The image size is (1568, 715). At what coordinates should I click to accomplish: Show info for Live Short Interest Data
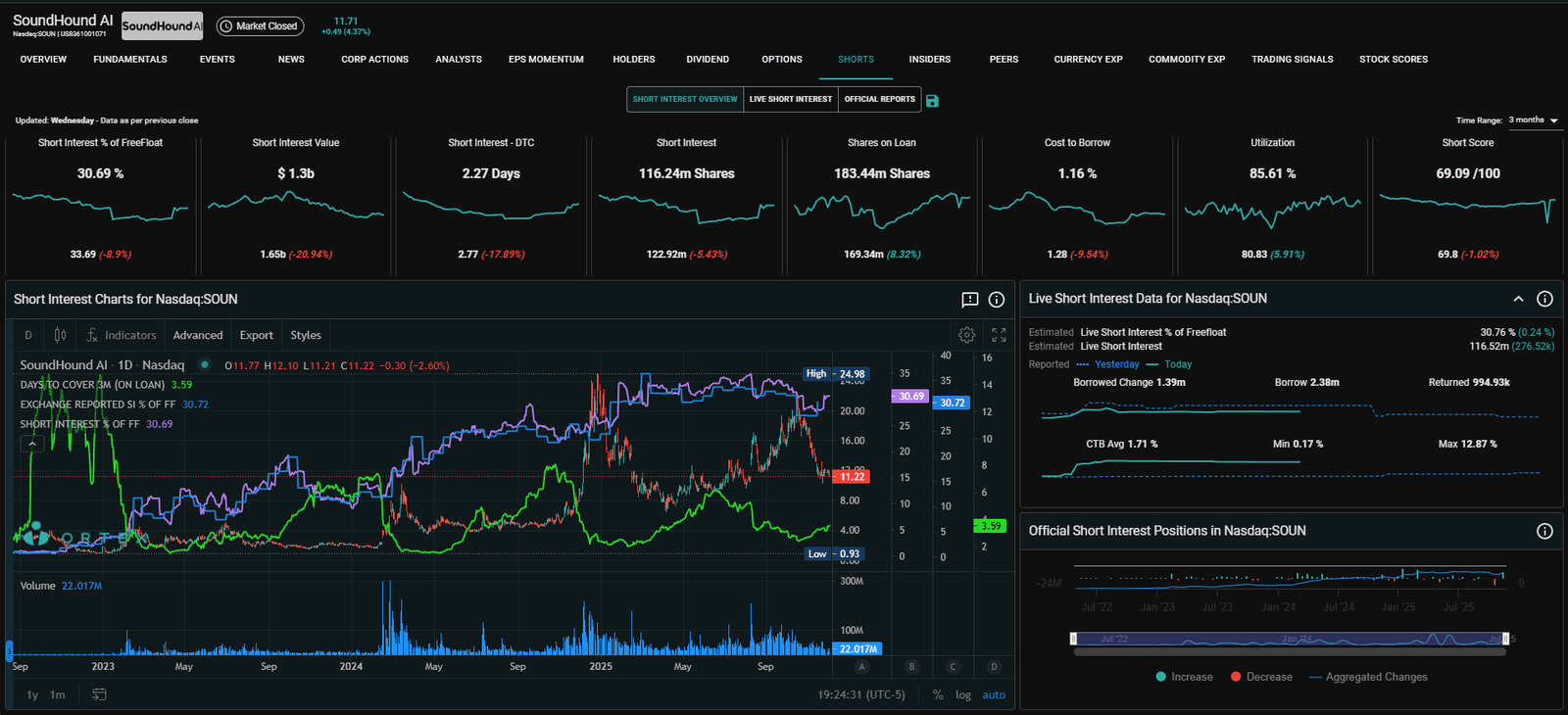tap(1544, 299)
